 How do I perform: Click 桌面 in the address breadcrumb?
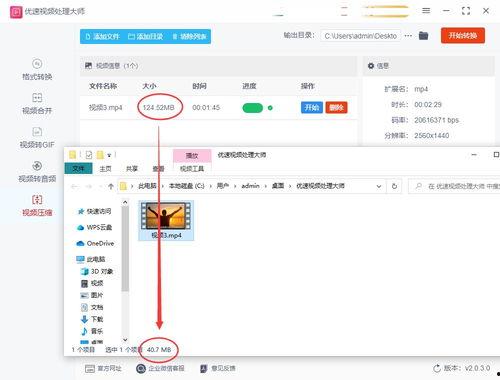point(278,186)
